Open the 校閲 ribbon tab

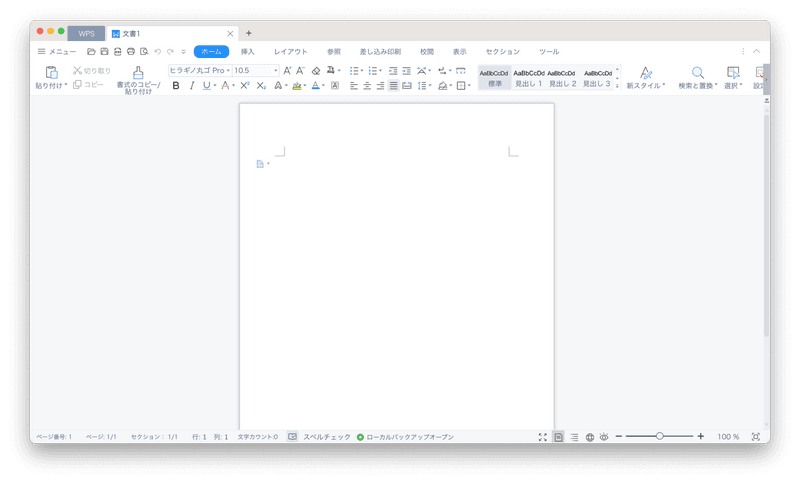427,52
